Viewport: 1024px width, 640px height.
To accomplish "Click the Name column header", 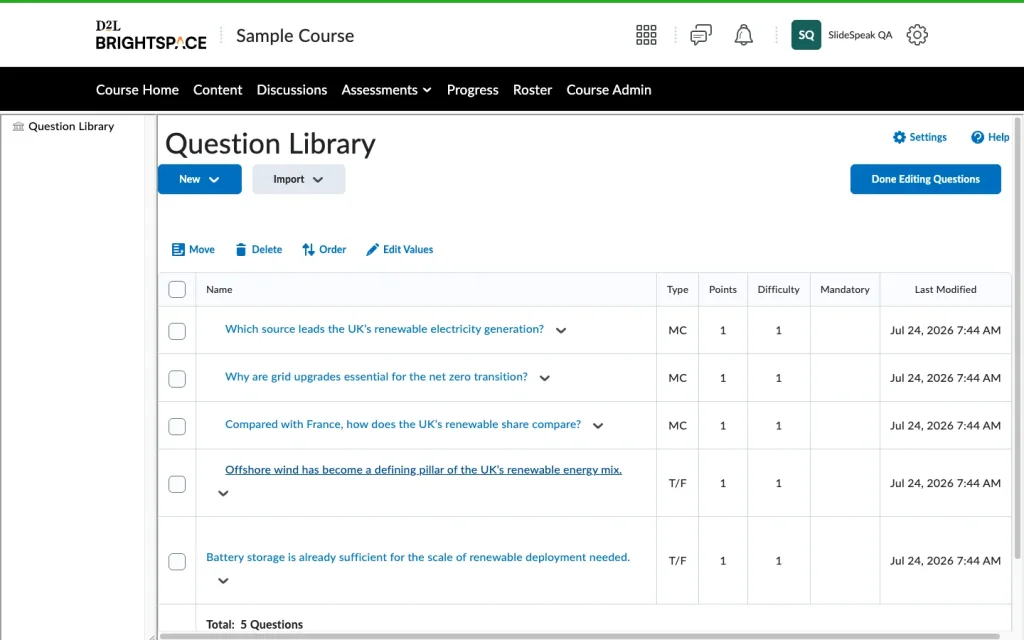I will tap(219, 289).
